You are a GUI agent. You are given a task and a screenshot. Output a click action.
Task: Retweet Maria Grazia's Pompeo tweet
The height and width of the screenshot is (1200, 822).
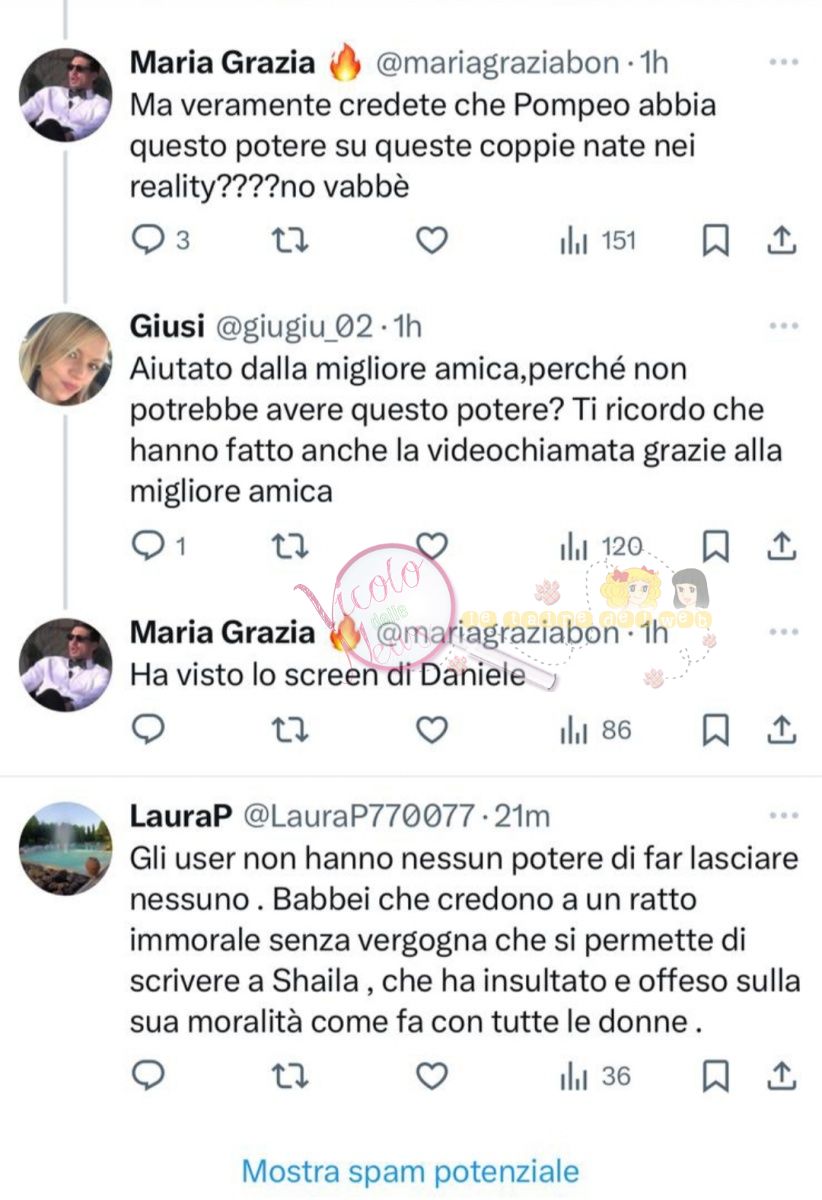[291, 241]
